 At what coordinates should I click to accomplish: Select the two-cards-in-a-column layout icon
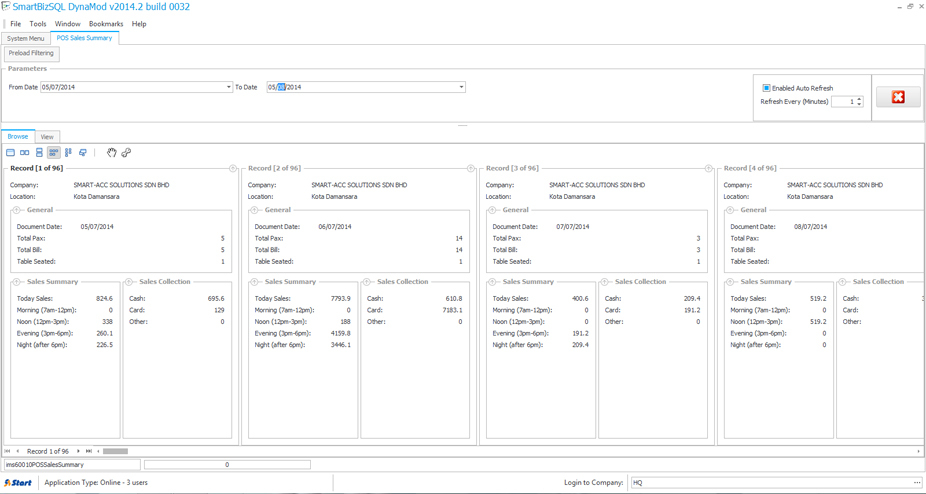point(39,152)
